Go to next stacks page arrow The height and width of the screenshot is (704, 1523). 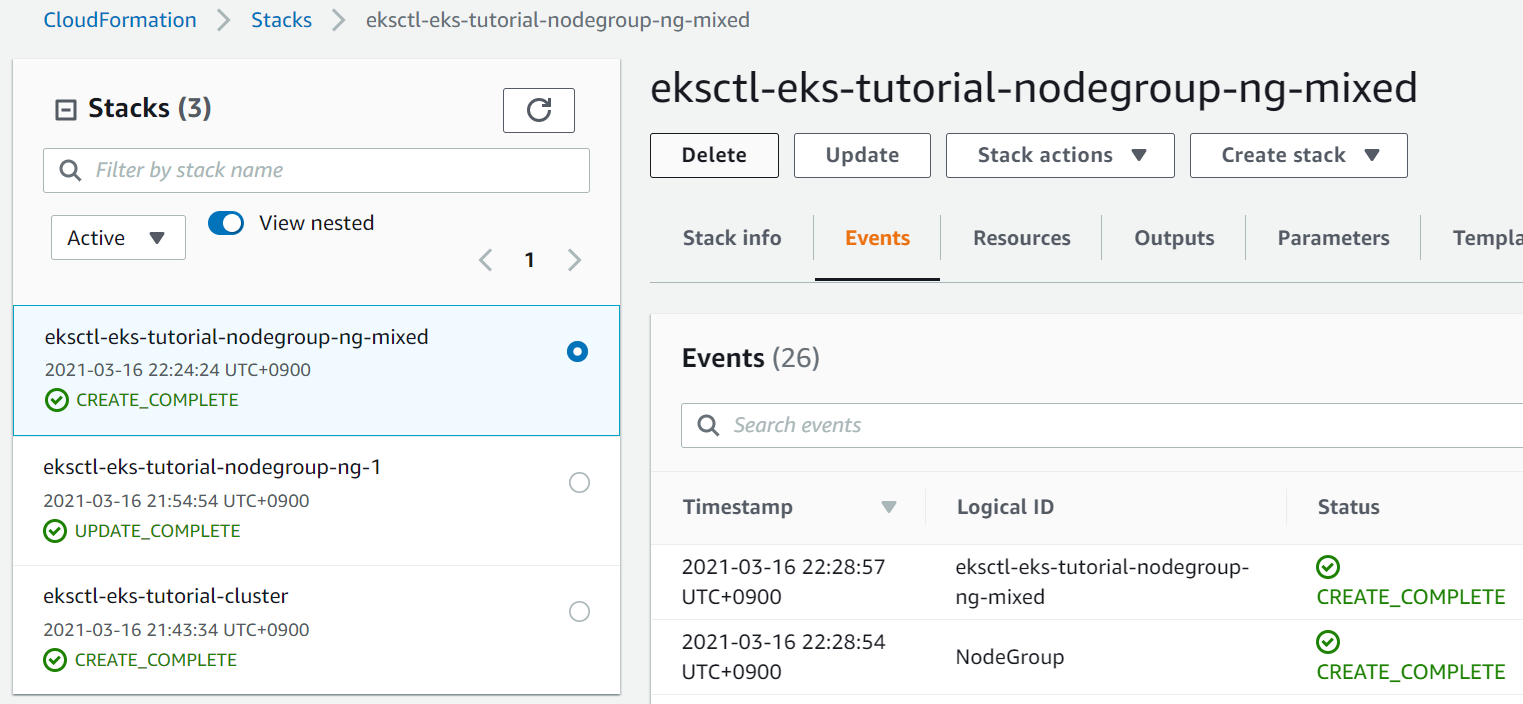tap(574, 261)
